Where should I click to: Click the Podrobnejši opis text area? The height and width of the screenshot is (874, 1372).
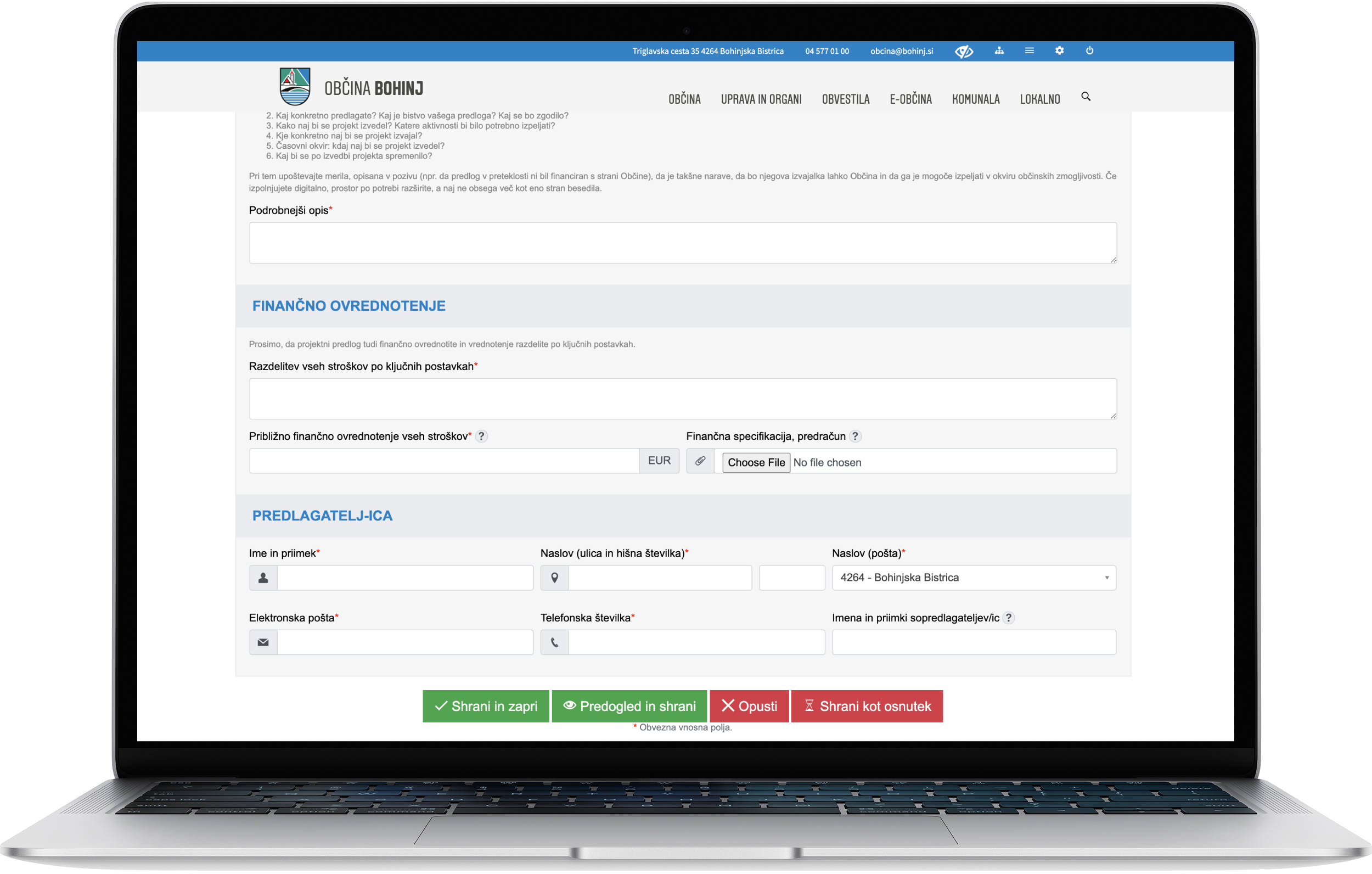click(x=683, y=243)
